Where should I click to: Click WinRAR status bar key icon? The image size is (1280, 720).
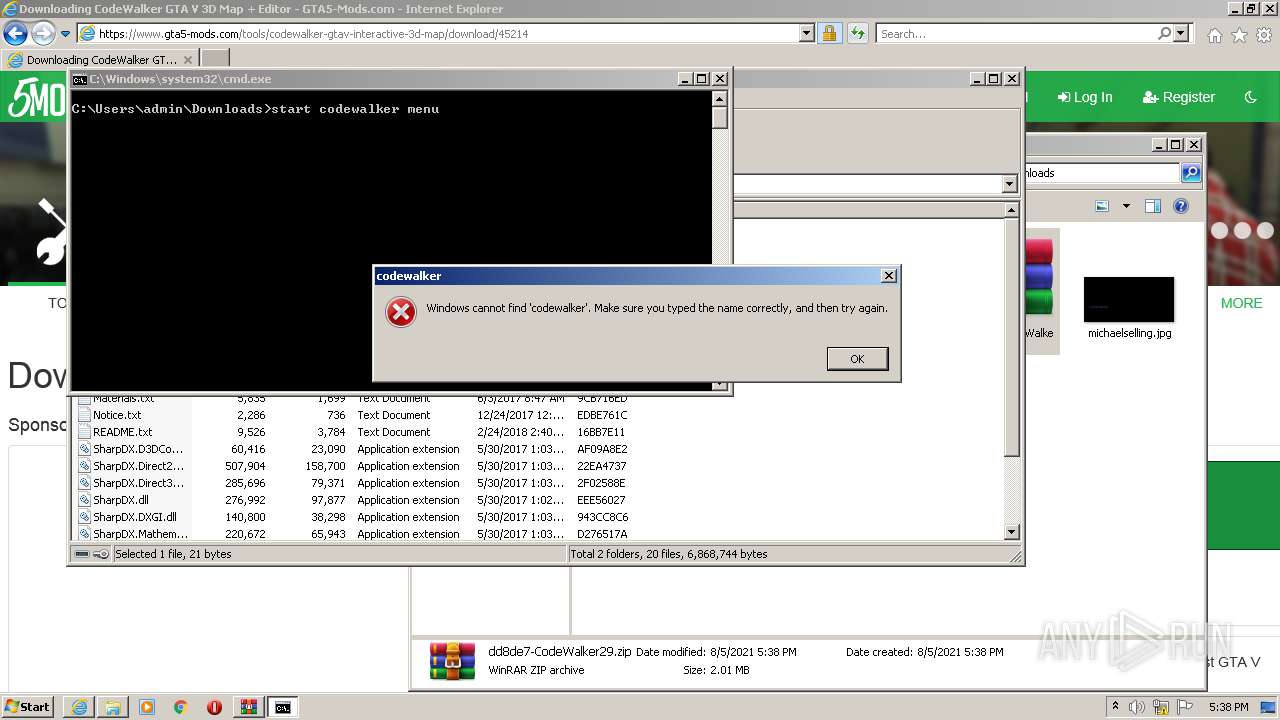pos(101,554)
